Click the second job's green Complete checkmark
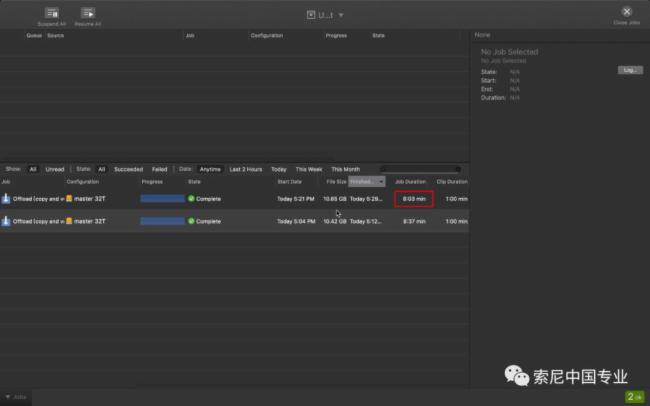The width and height of the screenshot is (650, 406). (x=191, y=221)
